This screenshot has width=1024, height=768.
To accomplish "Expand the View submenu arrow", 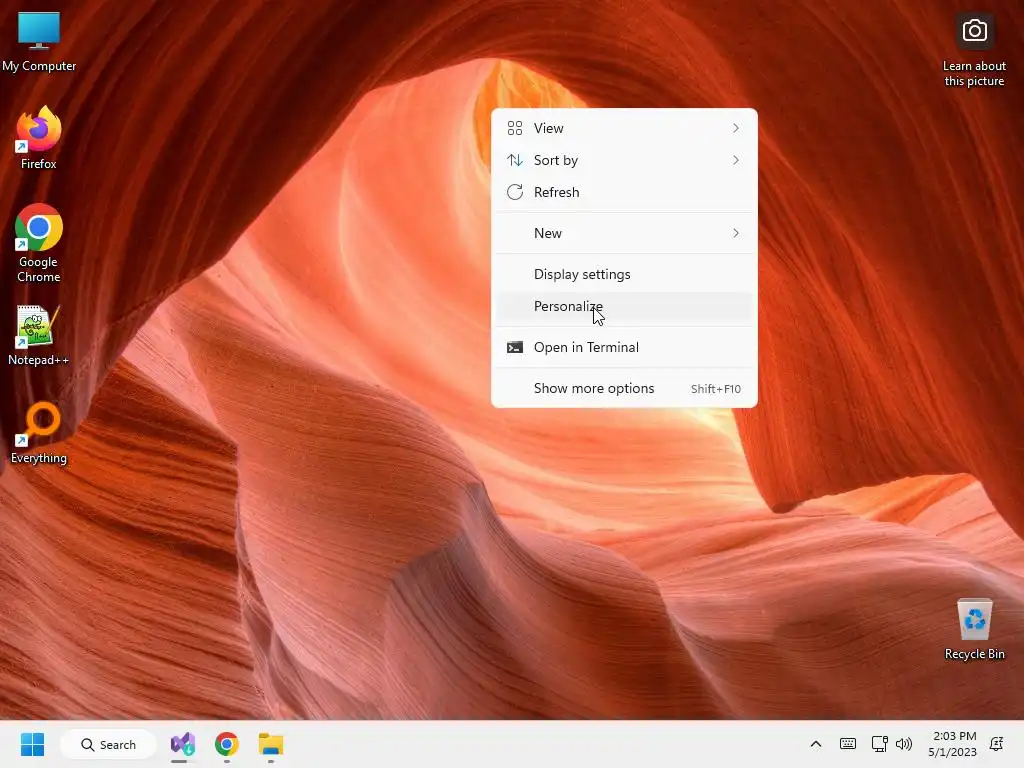I will tap(736, 128).
